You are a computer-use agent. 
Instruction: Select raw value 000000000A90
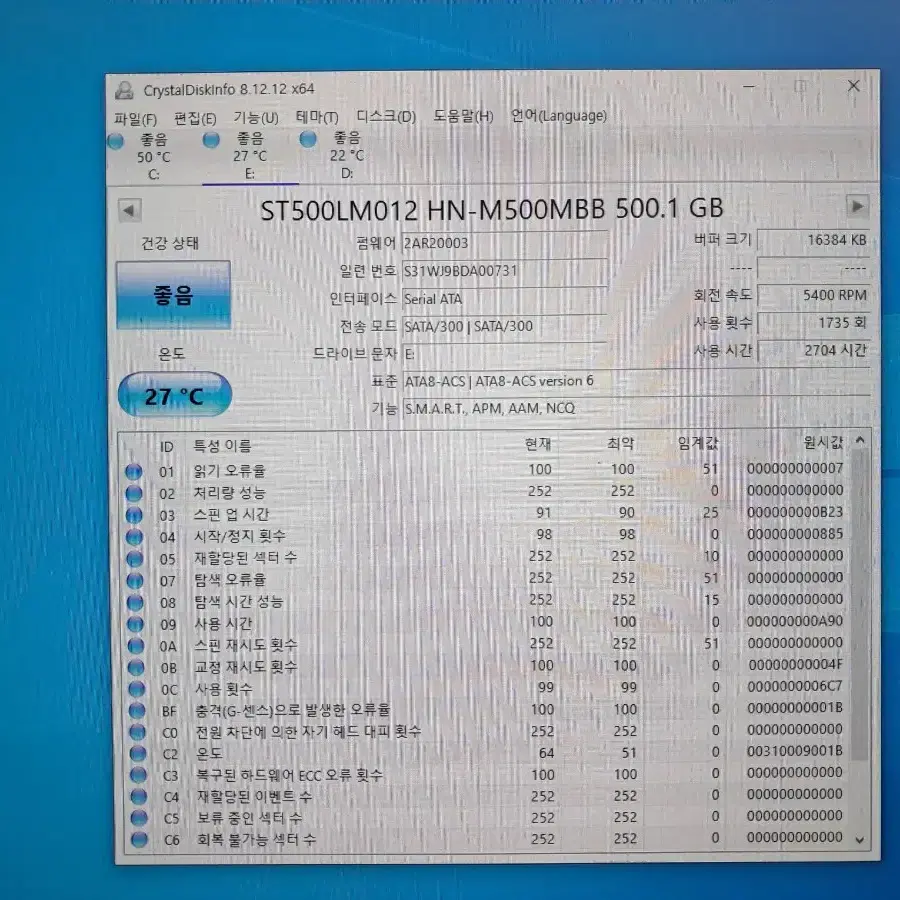795,620
